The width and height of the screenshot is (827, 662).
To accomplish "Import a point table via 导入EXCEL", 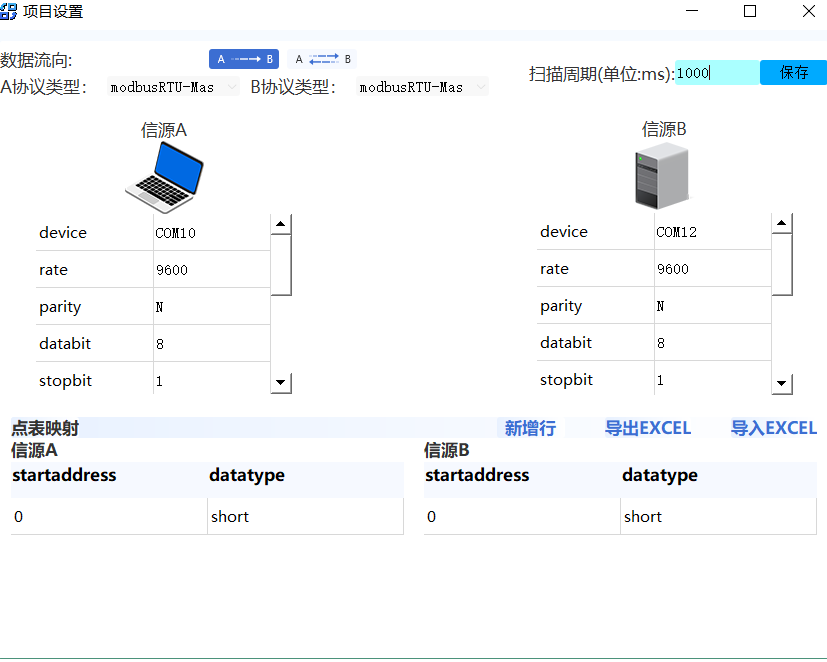I will 774,428.
